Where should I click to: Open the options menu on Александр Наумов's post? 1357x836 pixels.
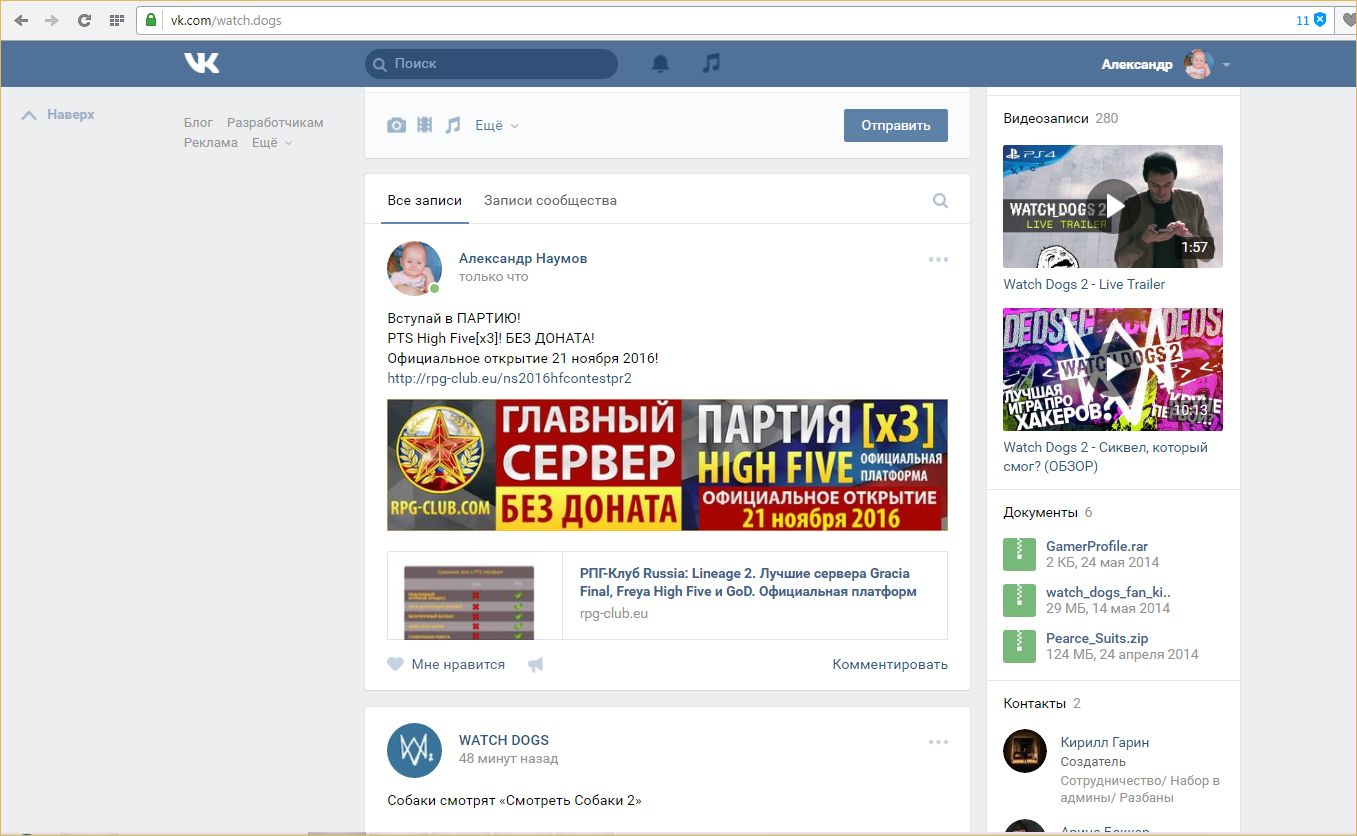pyautogui.click(x=938, y=259)
